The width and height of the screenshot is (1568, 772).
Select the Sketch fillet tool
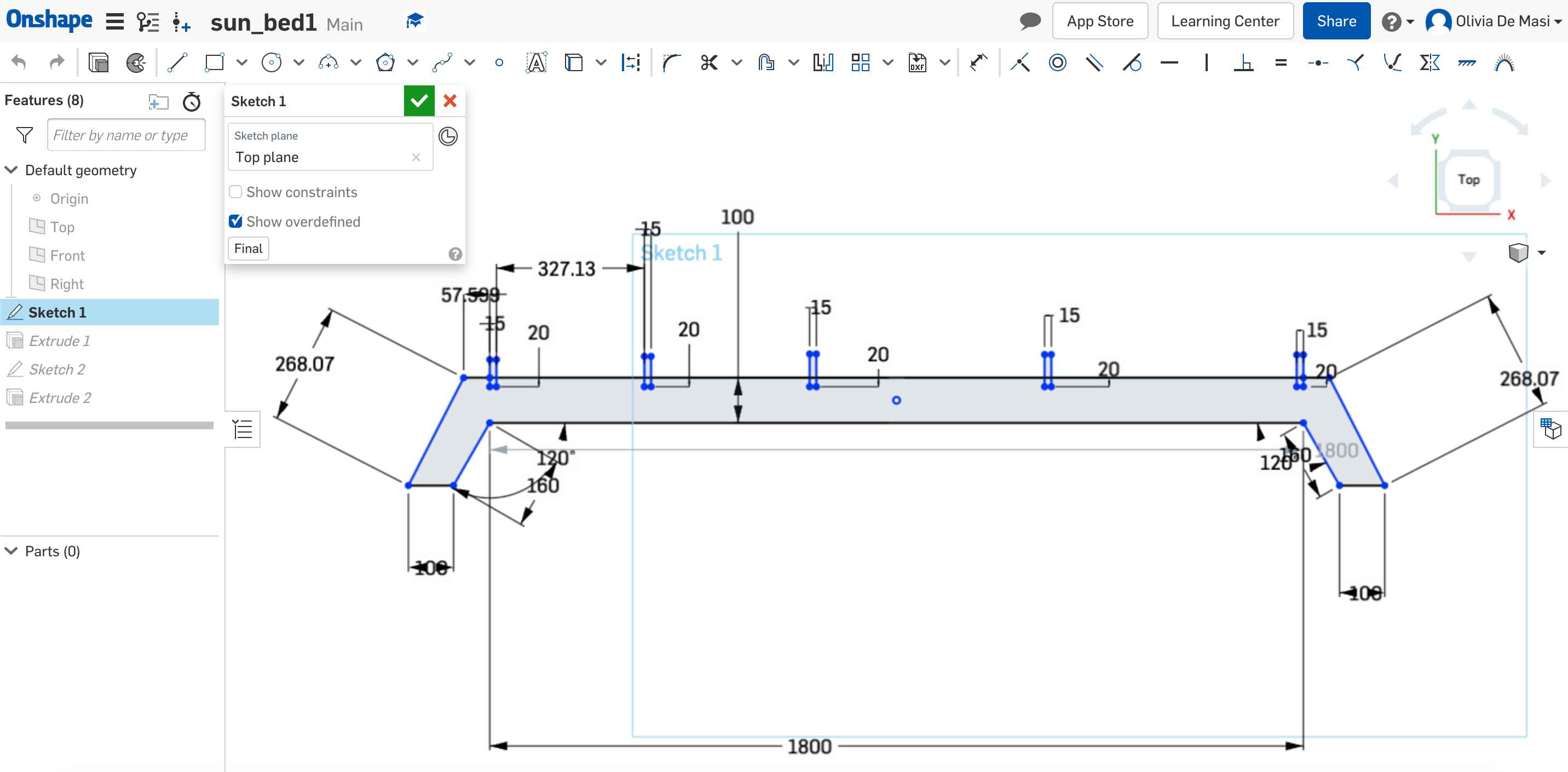672,62
